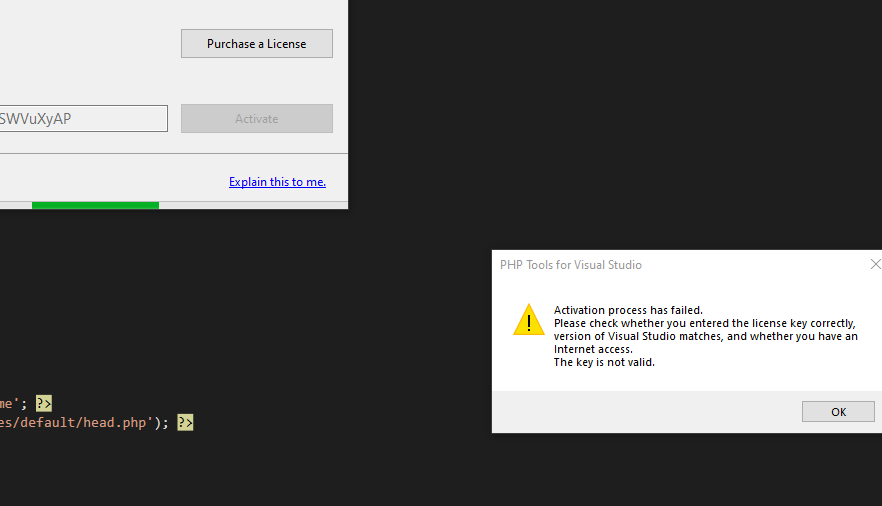Open the 'Explain this to me.' link
Viewport: 882px width, 506px height.
click(x=277, y=182)
